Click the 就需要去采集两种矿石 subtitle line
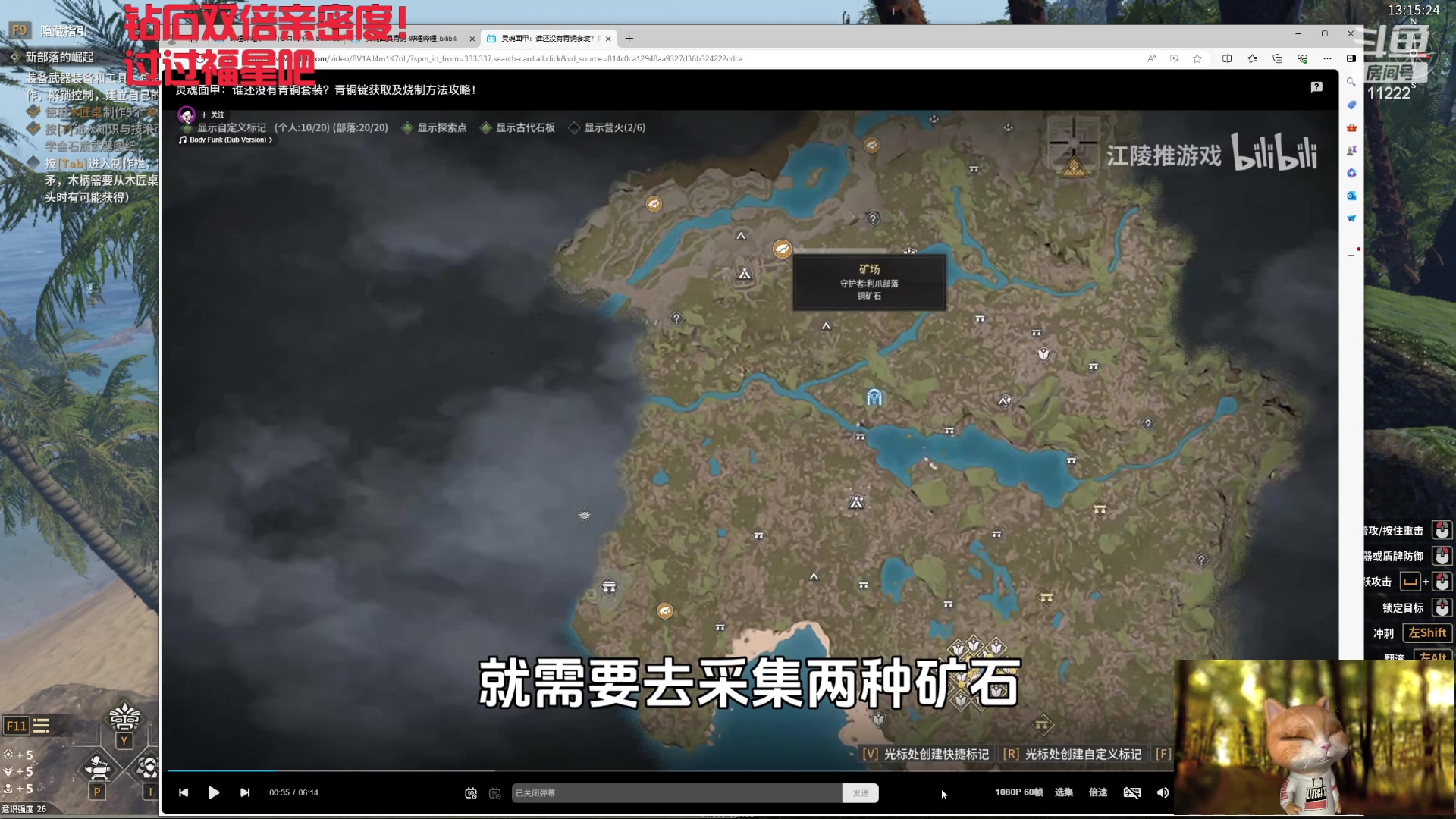The image size is (1456, 819). pos(749,683)
